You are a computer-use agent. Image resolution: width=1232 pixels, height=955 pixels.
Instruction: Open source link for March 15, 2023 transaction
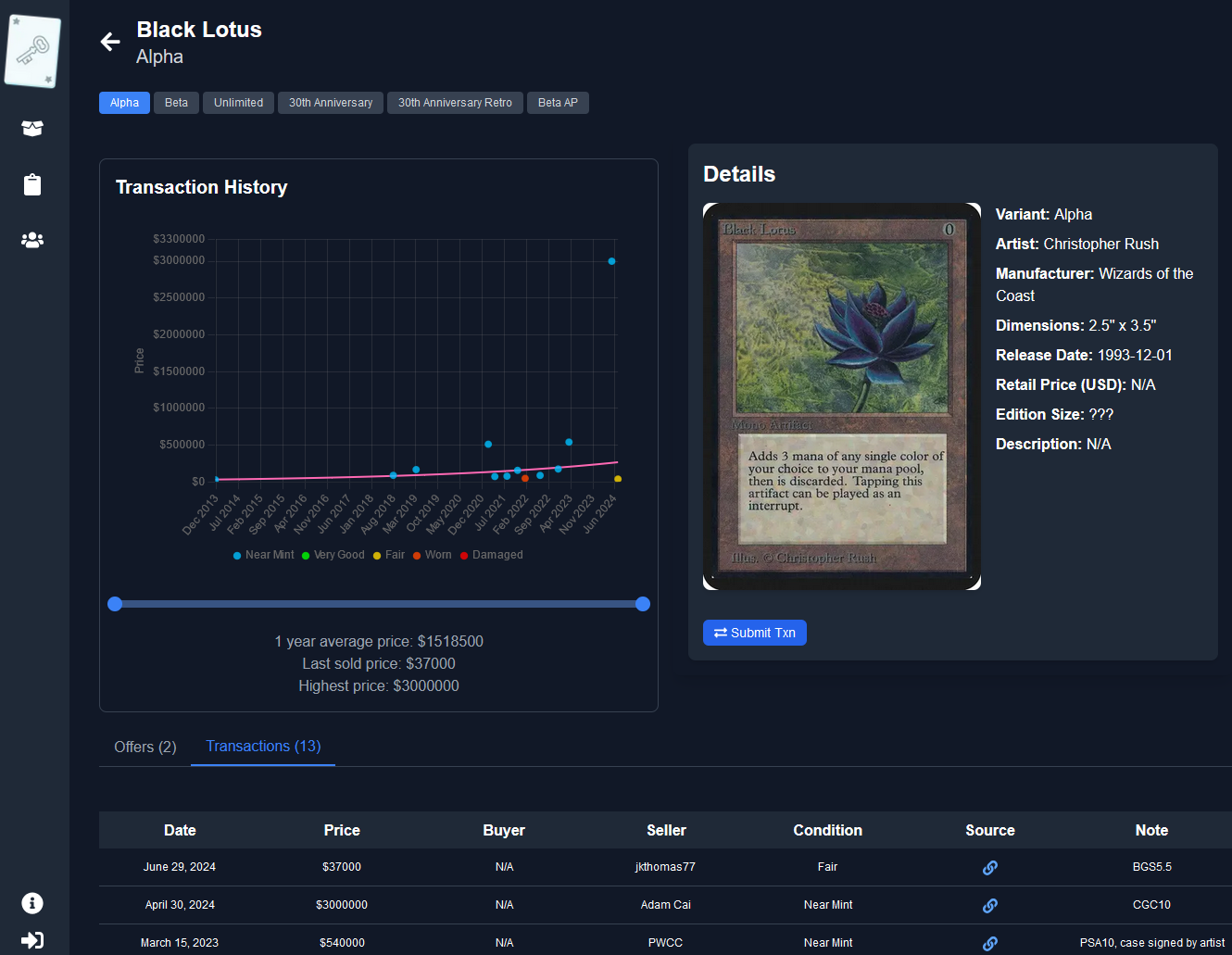click(x=990, y=943)
